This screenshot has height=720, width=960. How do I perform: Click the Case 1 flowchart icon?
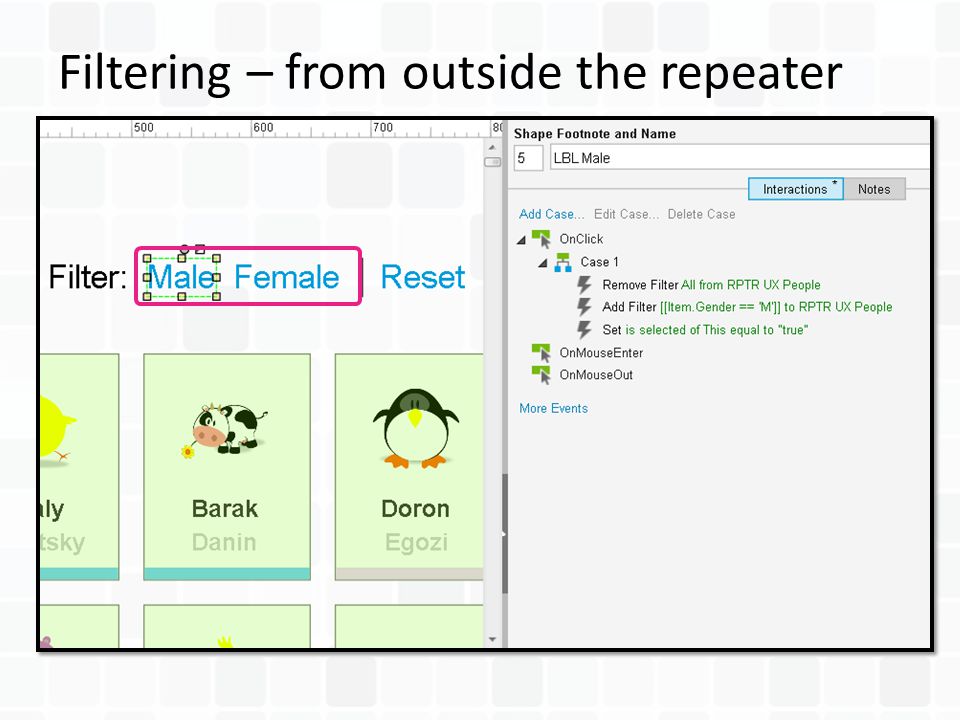[x=563, y=262]
